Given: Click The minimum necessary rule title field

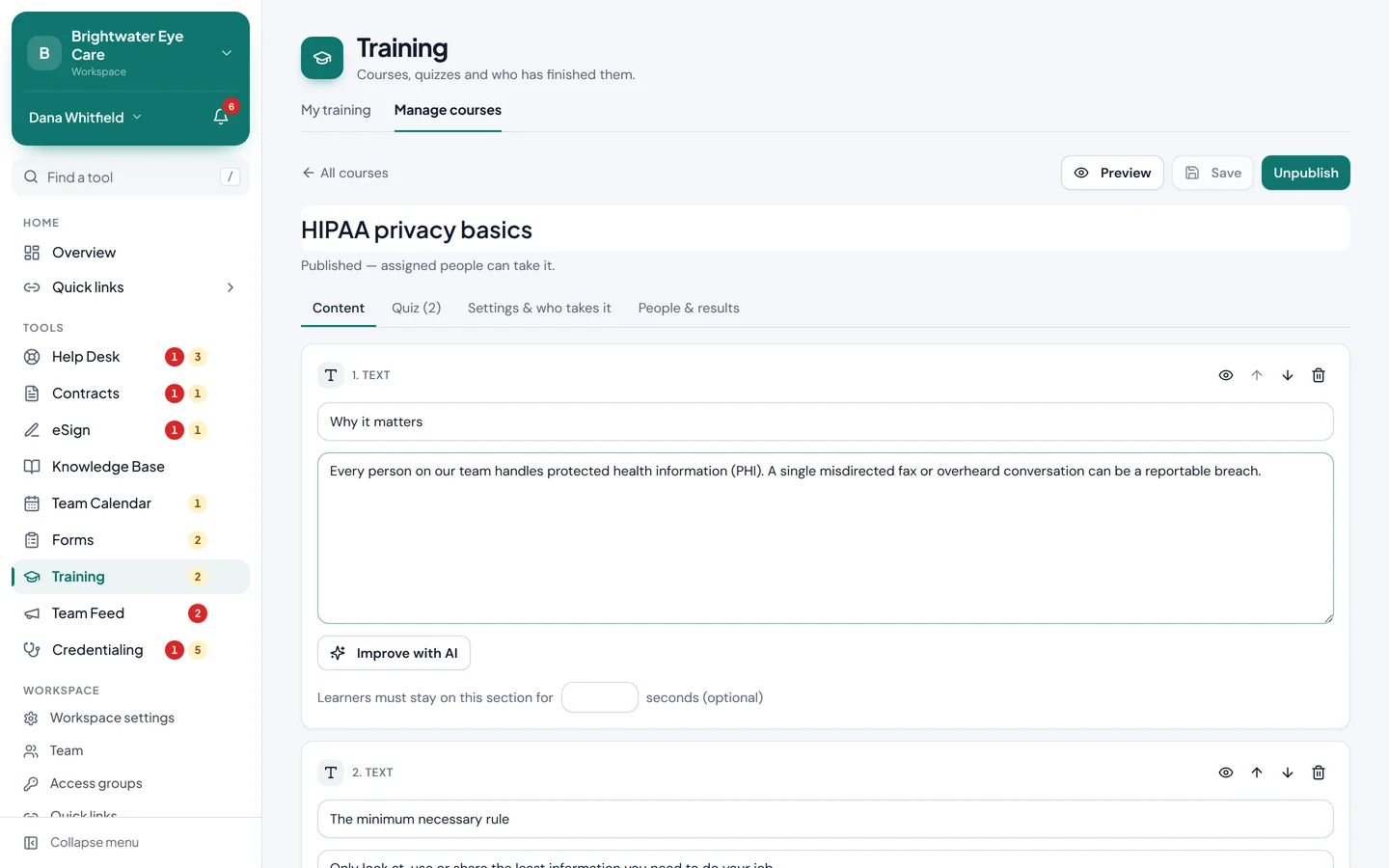Looking at the screenshot, I should coord(826,819).
